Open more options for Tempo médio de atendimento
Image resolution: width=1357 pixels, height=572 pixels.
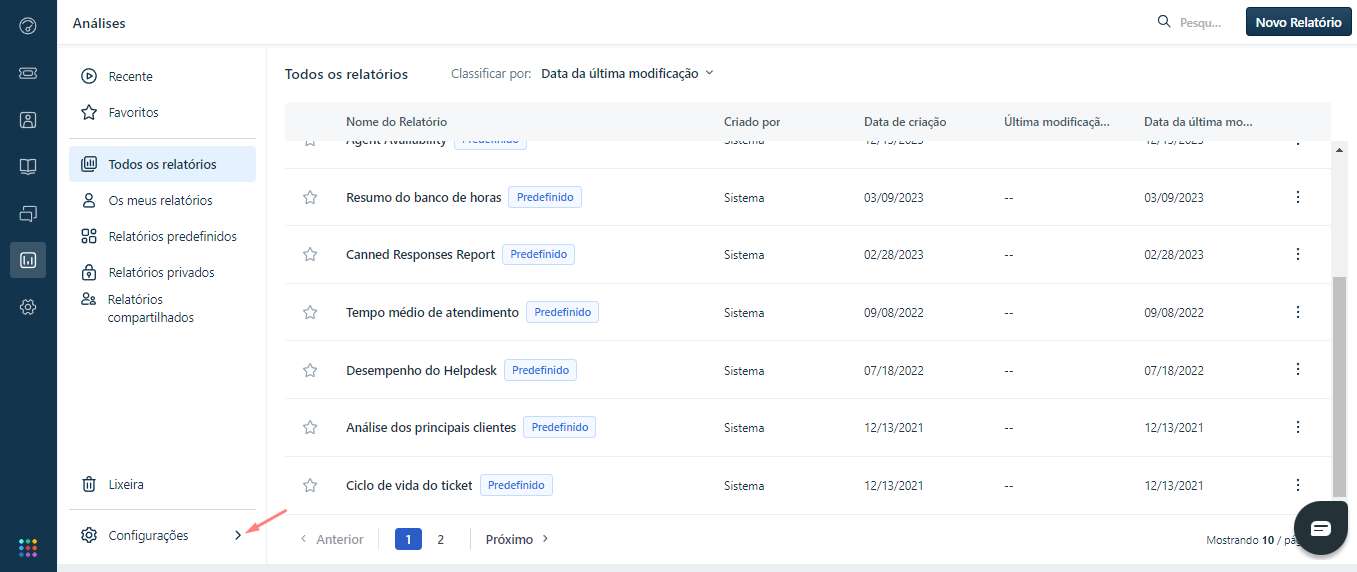[1298, 312]
